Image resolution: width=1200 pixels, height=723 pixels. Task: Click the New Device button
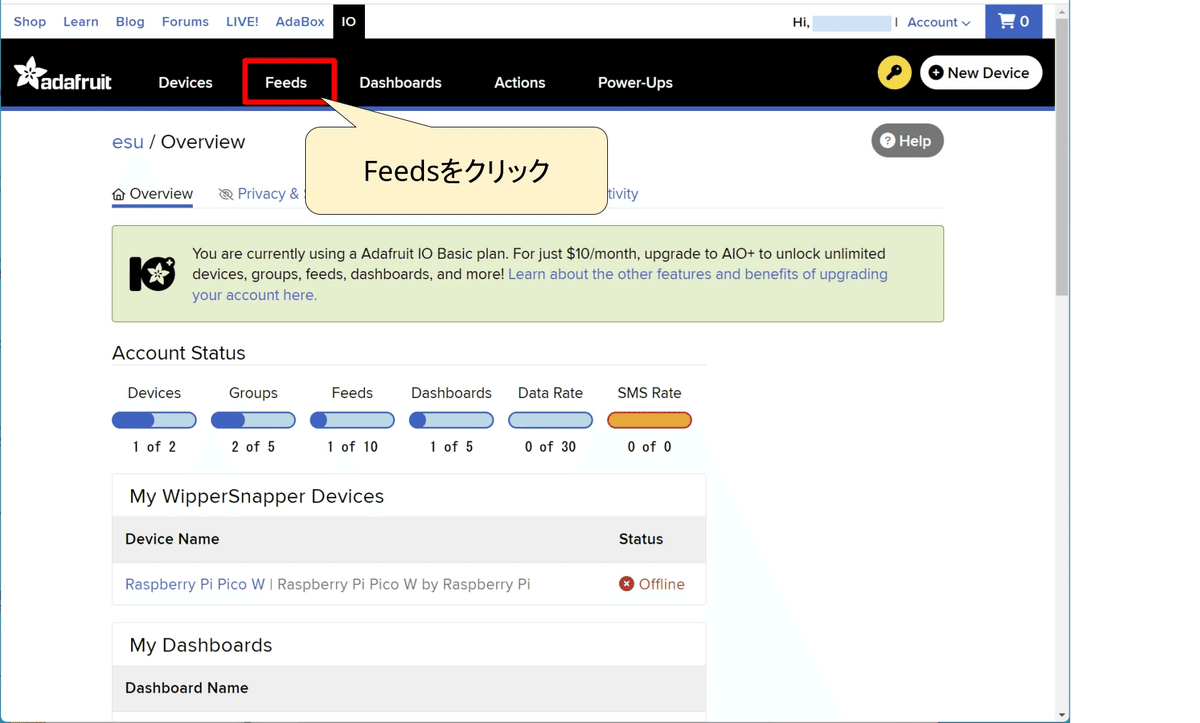click(x=981, y=72)
